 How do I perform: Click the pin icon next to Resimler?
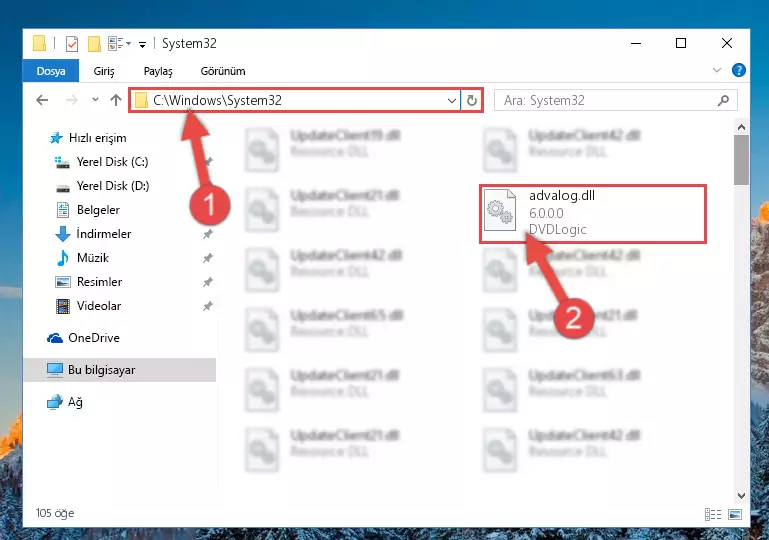click(208, 282)
